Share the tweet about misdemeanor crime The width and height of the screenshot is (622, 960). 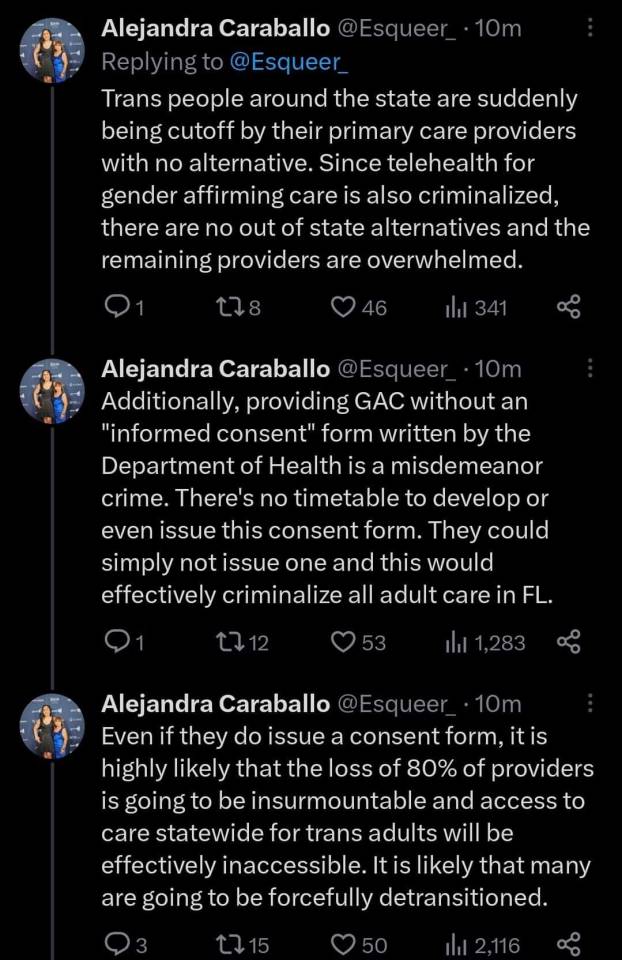click(x=568, y=642)
